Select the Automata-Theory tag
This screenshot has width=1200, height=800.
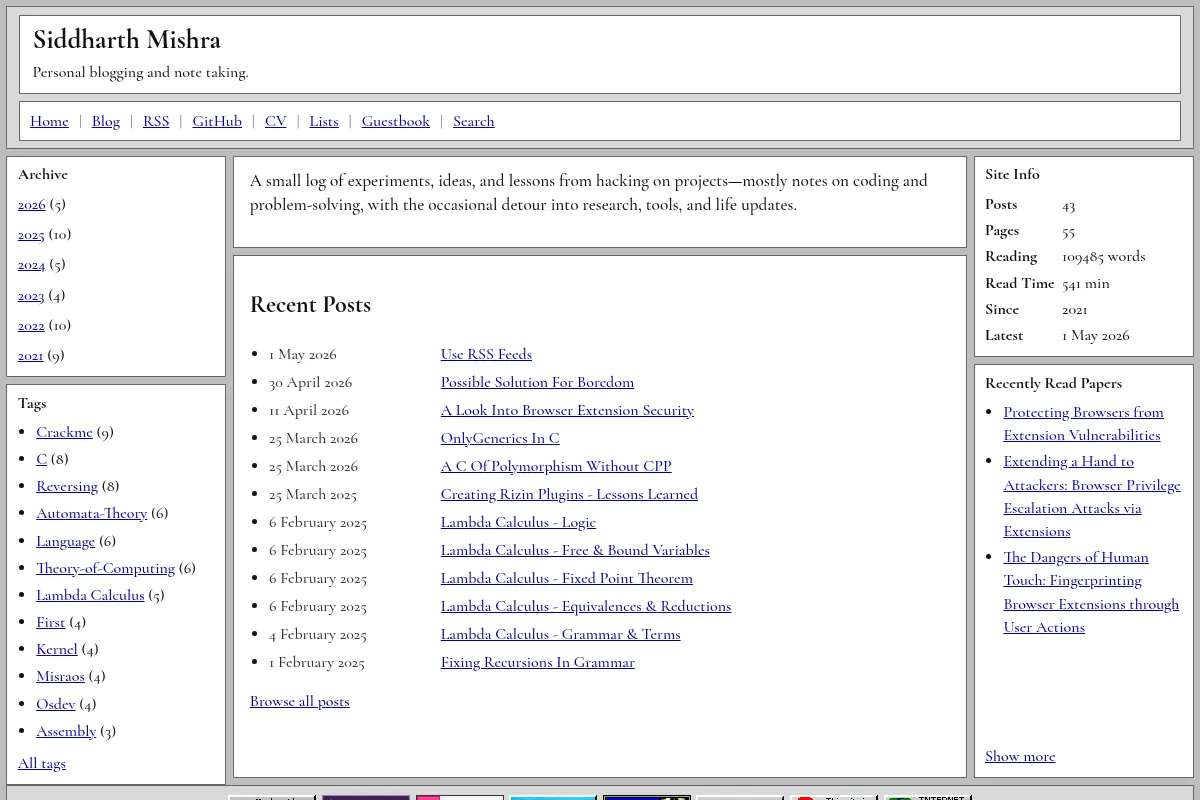pos(91,513)
